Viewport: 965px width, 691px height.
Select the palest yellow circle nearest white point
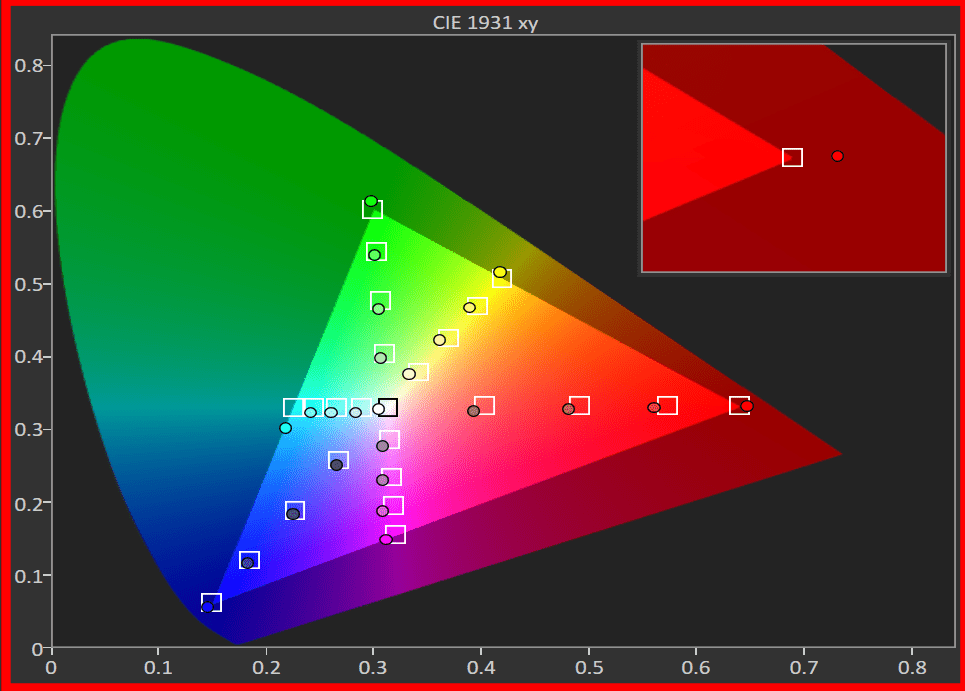[x=409, y=374]
